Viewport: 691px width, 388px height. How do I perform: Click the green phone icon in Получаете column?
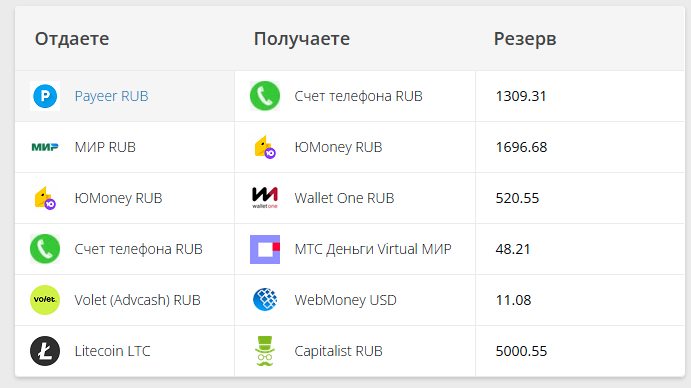pyautogui.click(x=265, y=96)
